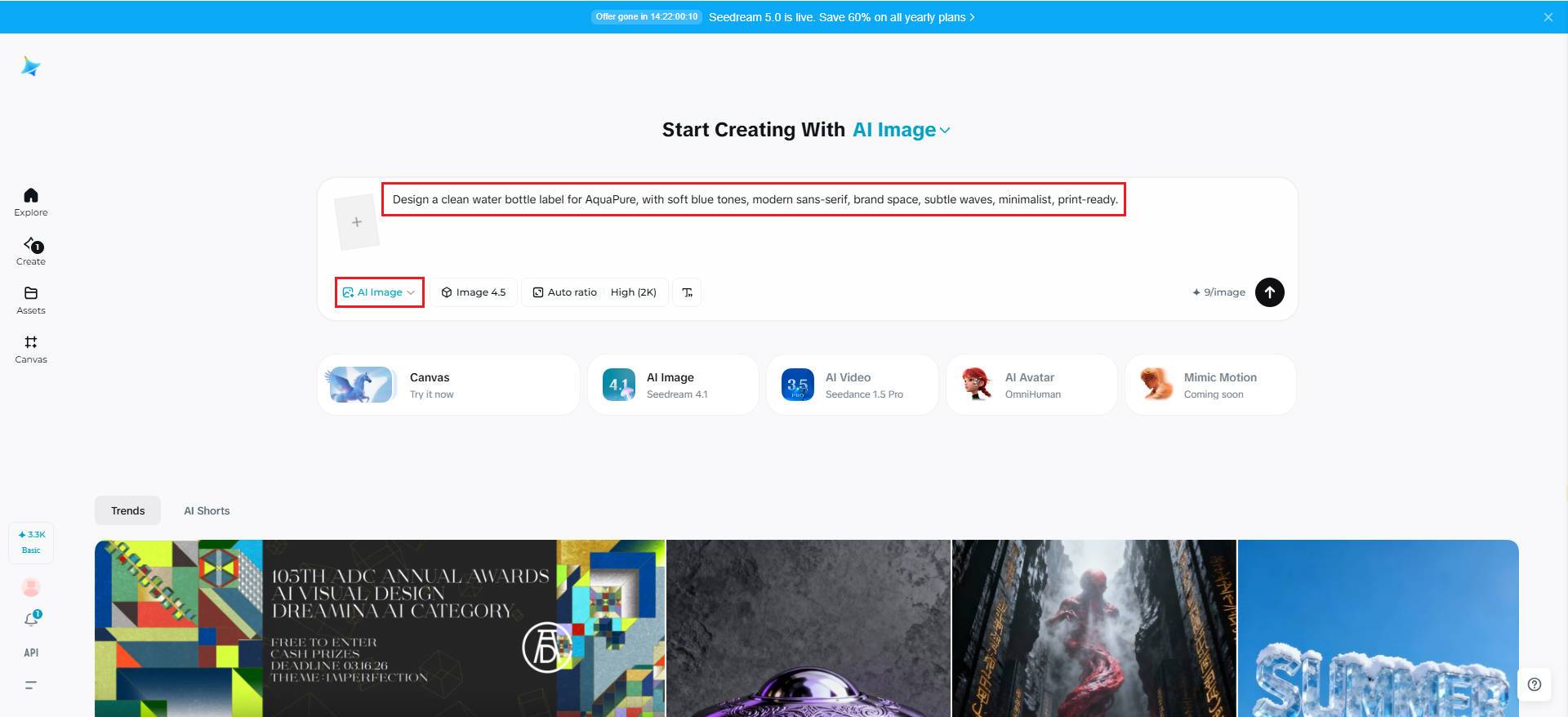
Task: Click the Mimic Motion orange figure icon
Action: [1156, 385]
